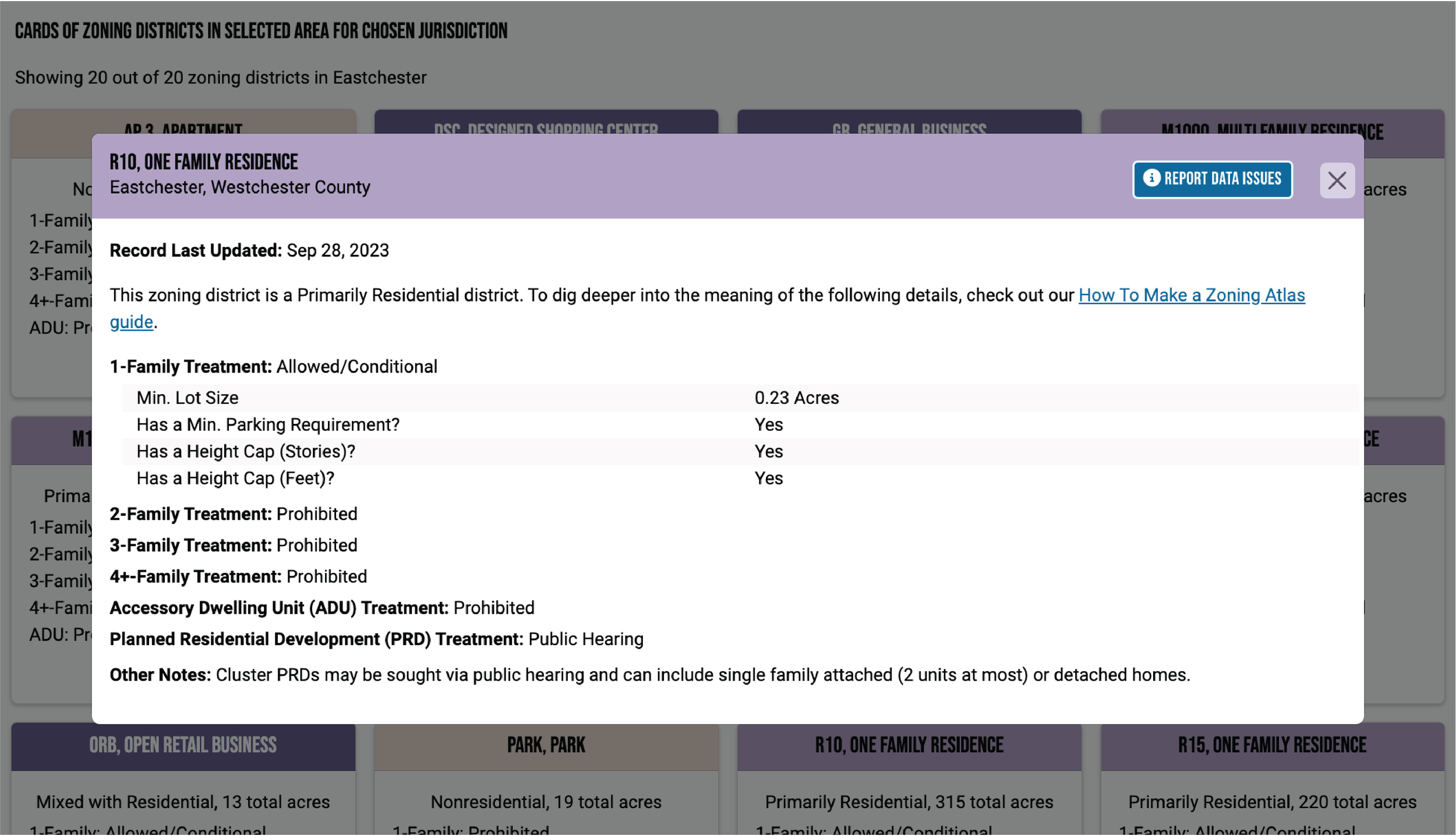The width and height of the screenshot is (1456, 836).
Task: Click the Record Last Updated date text
Action: 337,250
